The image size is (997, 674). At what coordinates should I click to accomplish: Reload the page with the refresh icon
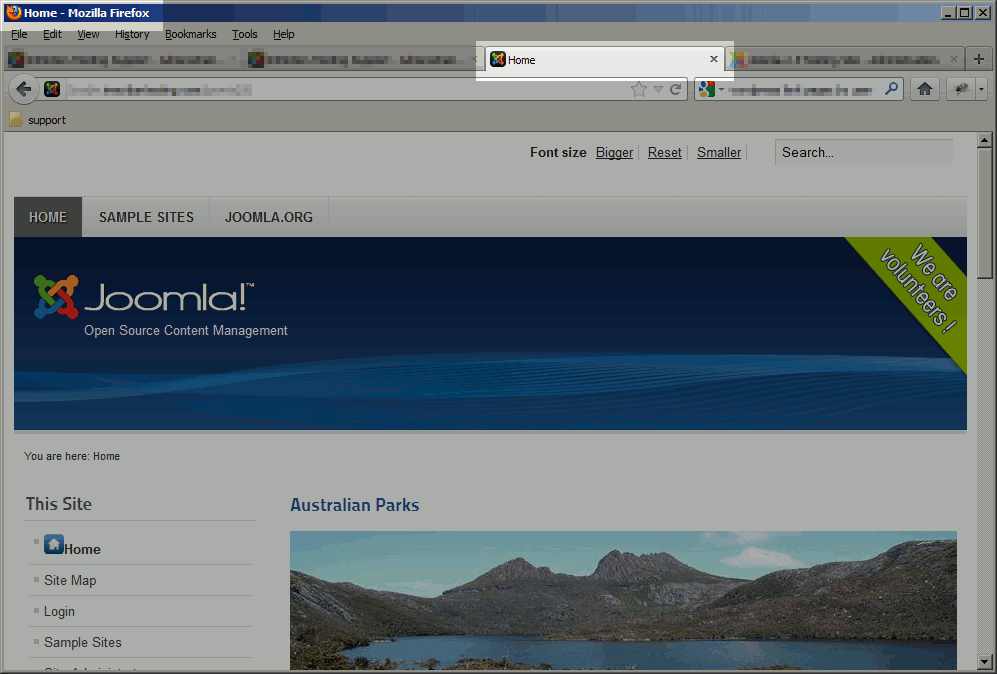pos(676,90)
